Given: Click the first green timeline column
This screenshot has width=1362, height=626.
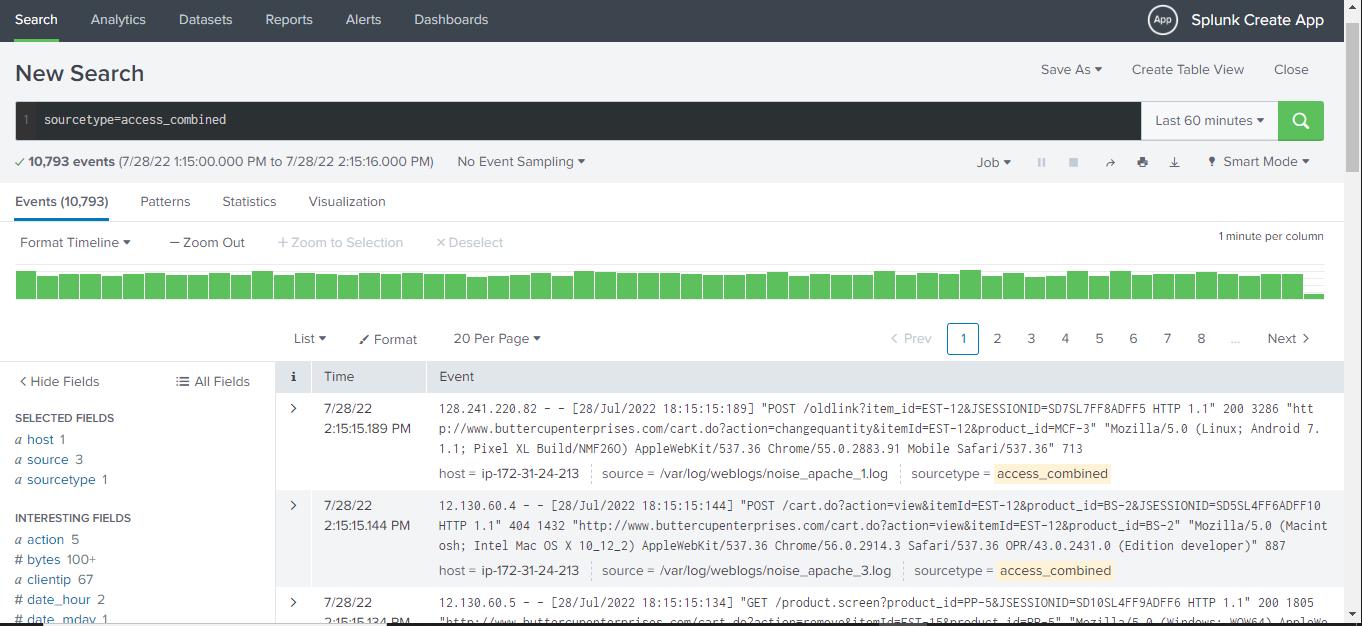Looking at the screenshot, I should point(25,285).
